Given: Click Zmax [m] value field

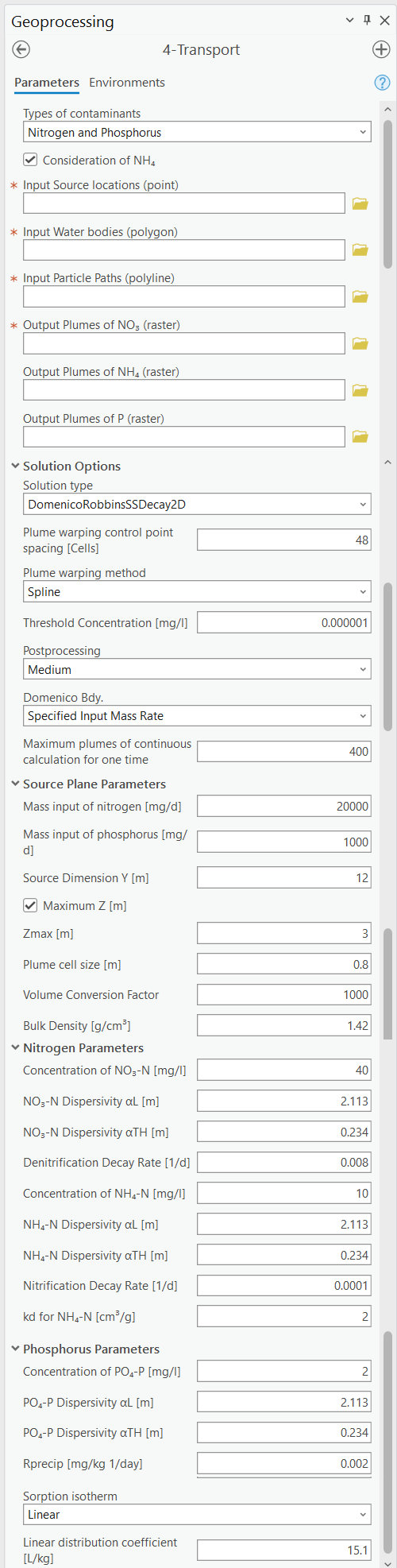Looking at the screenshot, I should point(284,933).
